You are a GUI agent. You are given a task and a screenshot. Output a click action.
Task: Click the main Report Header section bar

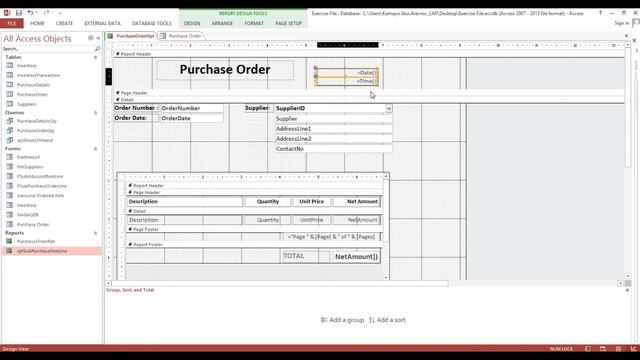pos(369,54)
